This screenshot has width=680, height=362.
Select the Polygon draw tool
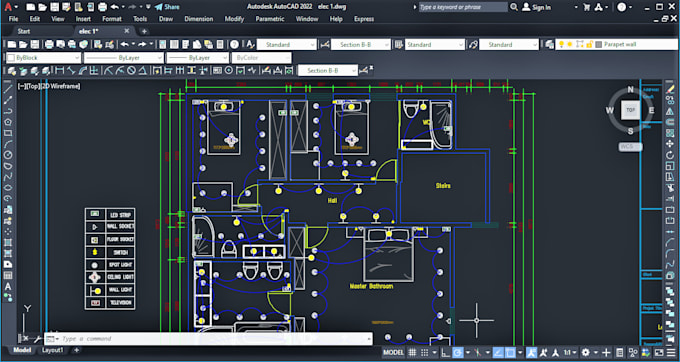(x=8, y=122)
